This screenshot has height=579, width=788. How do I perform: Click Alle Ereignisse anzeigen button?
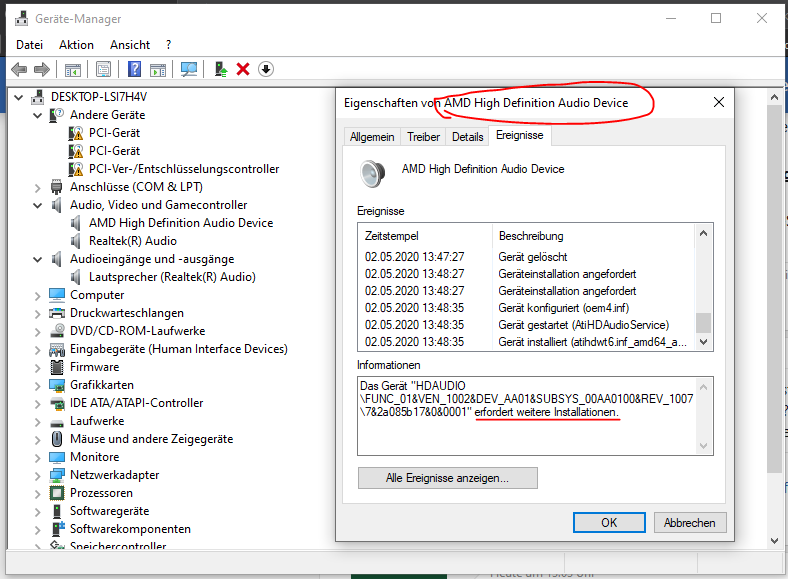(447, 478)
